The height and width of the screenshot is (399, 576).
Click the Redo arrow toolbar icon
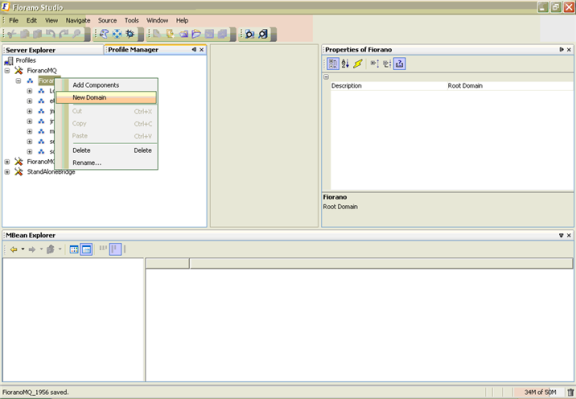pyautogui.click(x=64, y=34)
